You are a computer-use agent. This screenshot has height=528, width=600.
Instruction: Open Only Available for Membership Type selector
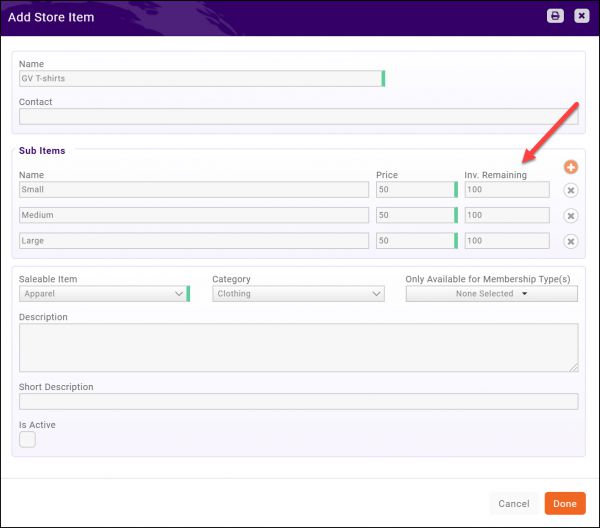pyautogui.click(x=491, y=294)
